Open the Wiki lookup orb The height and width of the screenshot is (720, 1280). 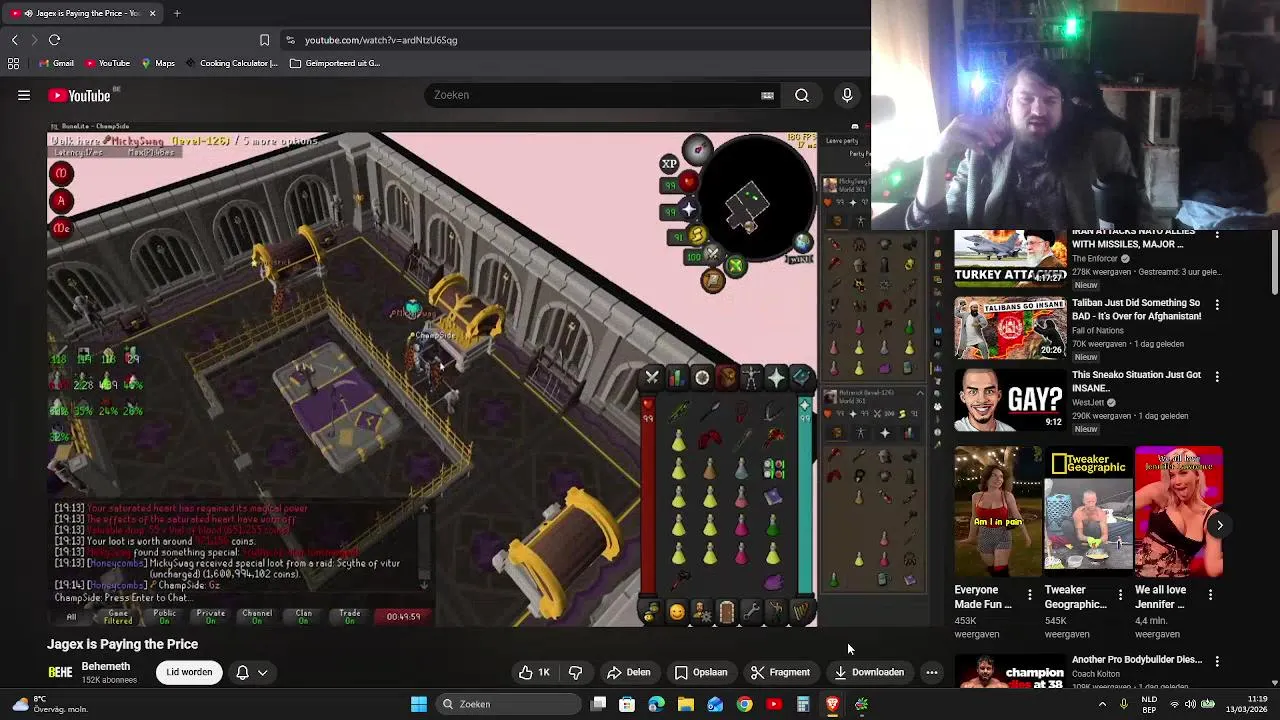(x=802, y=245)
